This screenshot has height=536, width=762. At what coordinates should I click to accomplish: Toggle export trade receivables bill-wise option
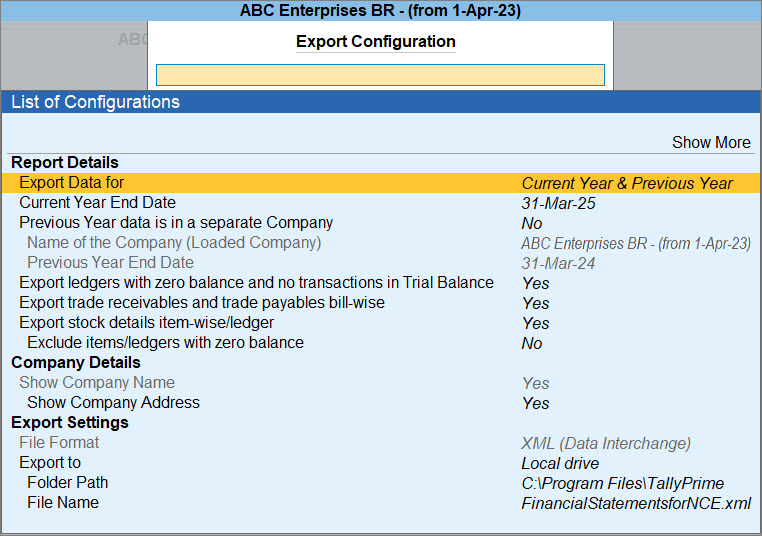tap(381, 303)
